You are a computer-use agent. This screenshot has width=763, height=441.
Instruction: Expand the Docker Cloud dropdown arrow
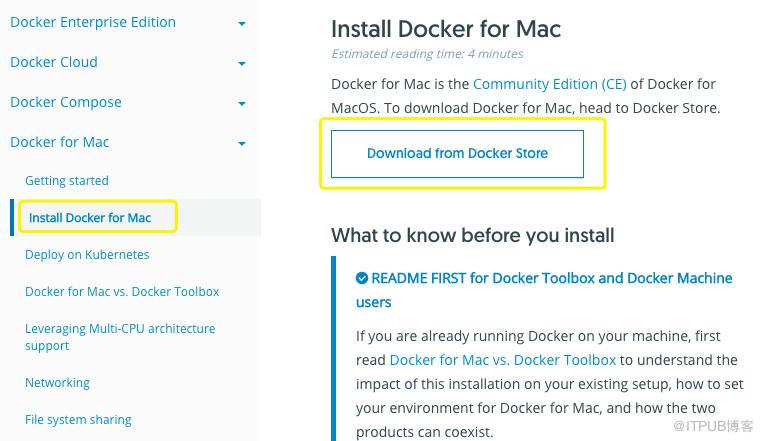pos(242,63)
